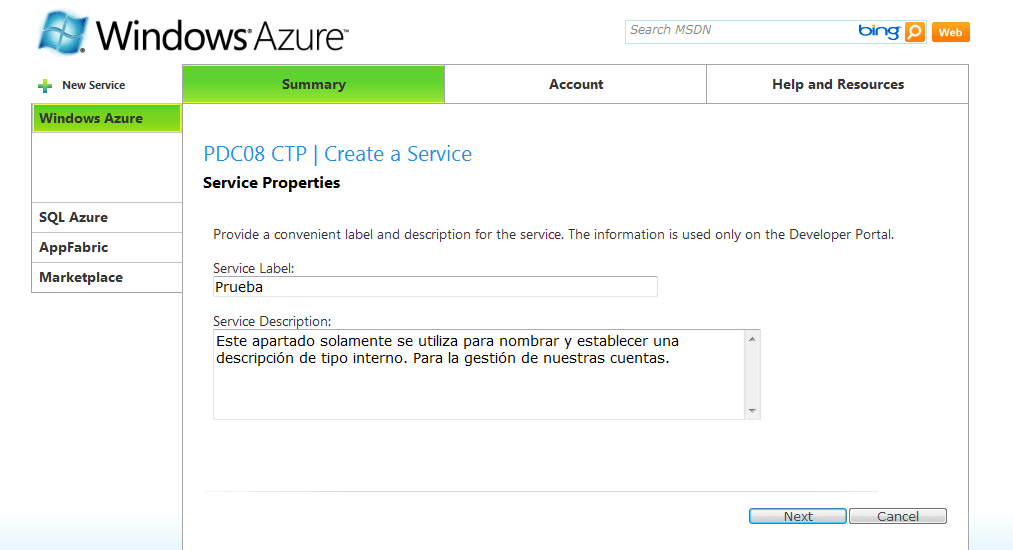Click the Bing logo in search bar
1013x550 pixels.
tap(879, 31)
